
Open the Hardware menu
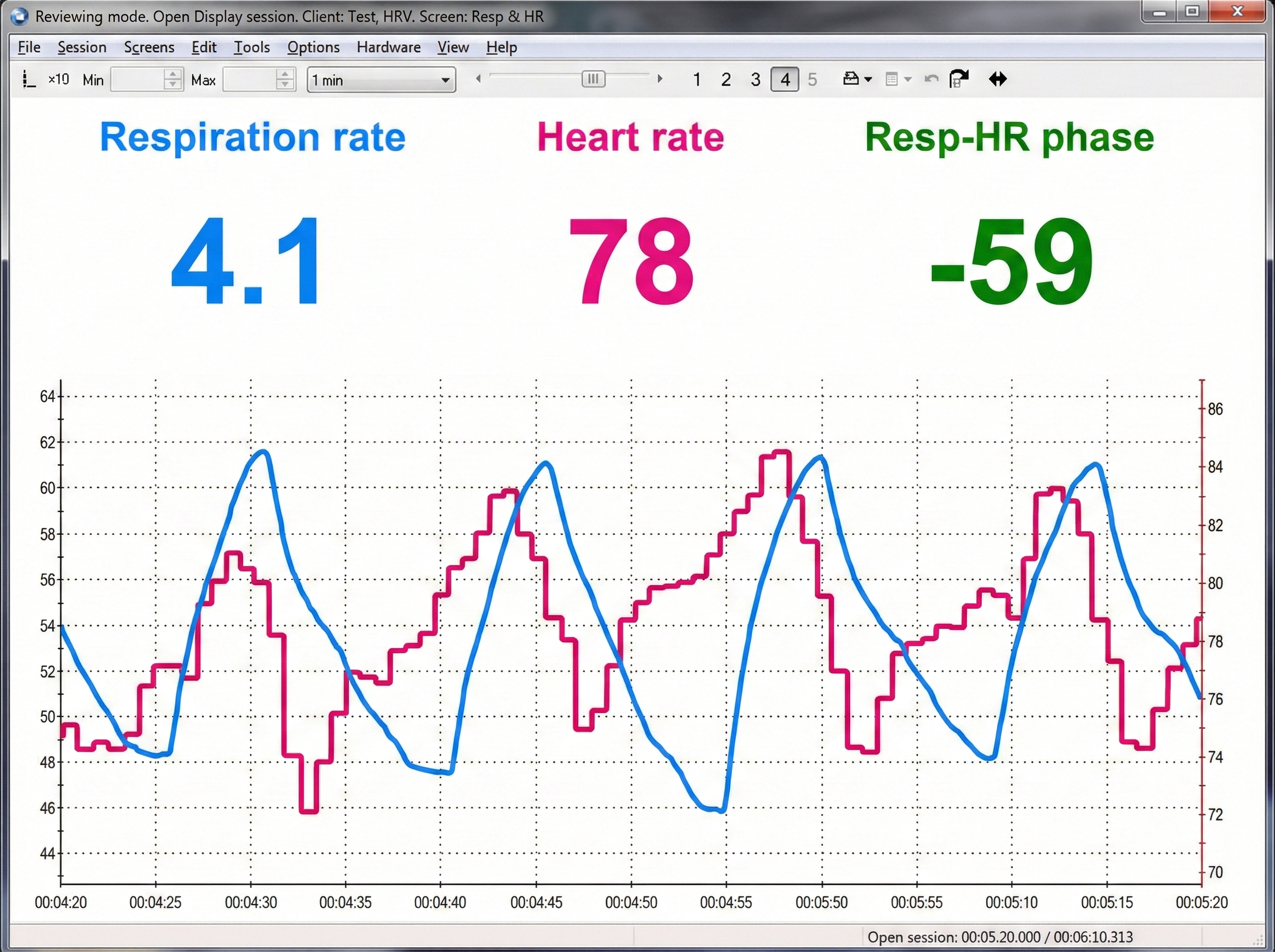(x=388, y=47)
